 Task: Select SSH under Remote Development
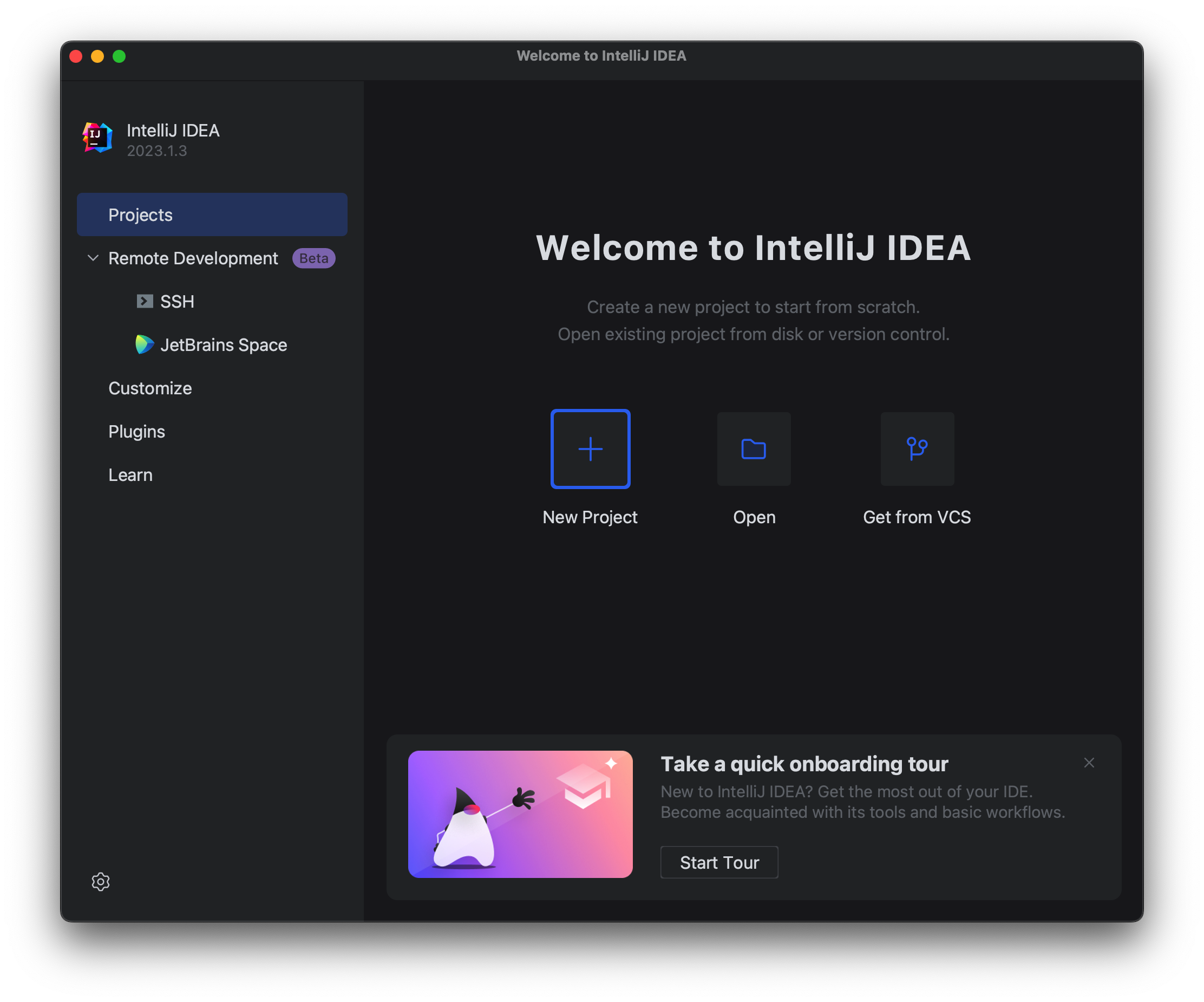(x=176, y=301)
